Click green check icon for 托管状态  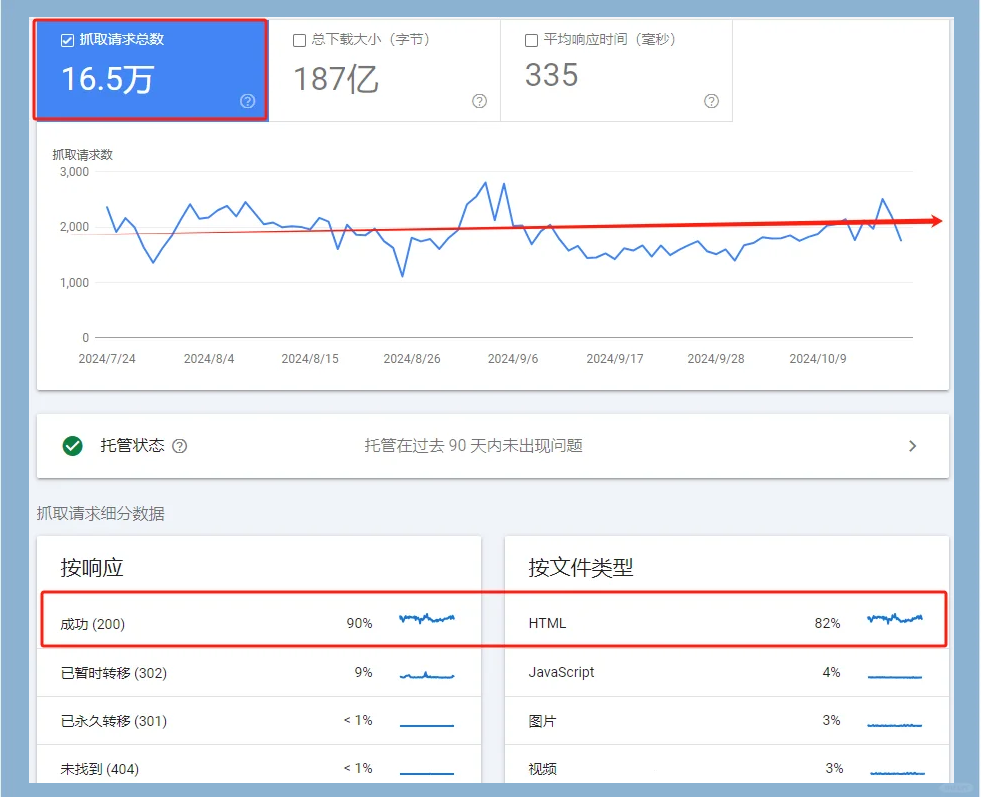pos(73,446)
